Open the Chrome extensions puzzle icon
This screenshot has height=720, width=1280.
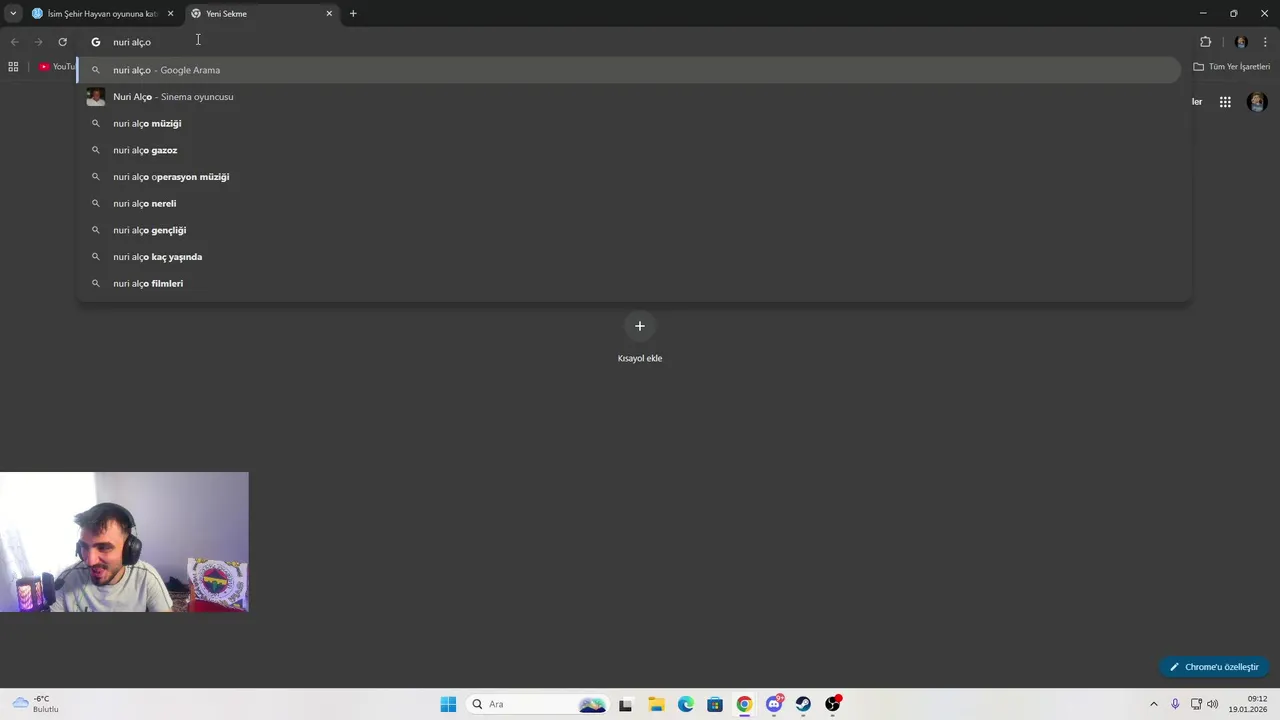[1205, 42]
